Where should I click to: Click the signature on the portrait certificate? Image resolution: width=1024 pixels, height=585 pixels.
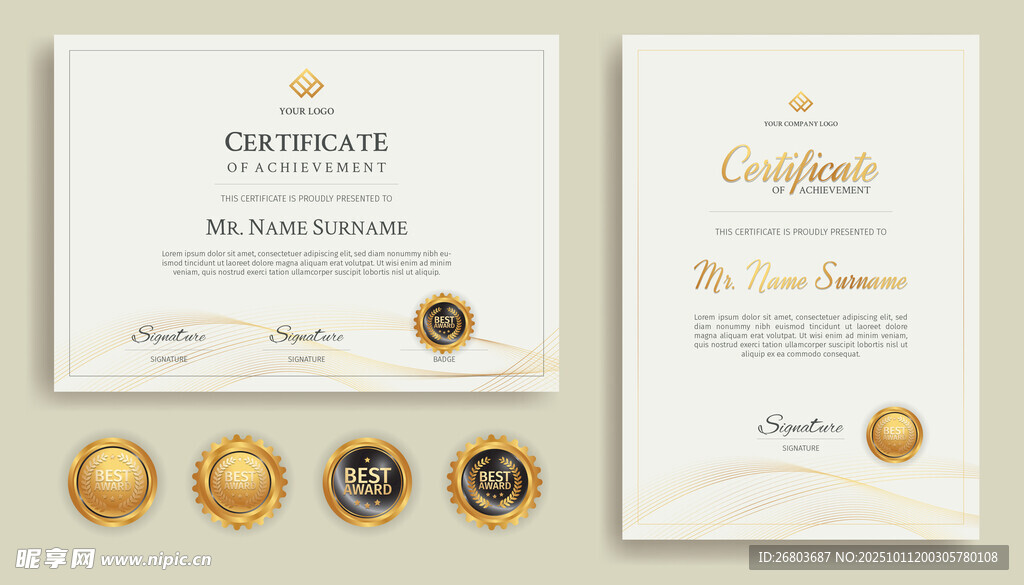tap(800, 426)
